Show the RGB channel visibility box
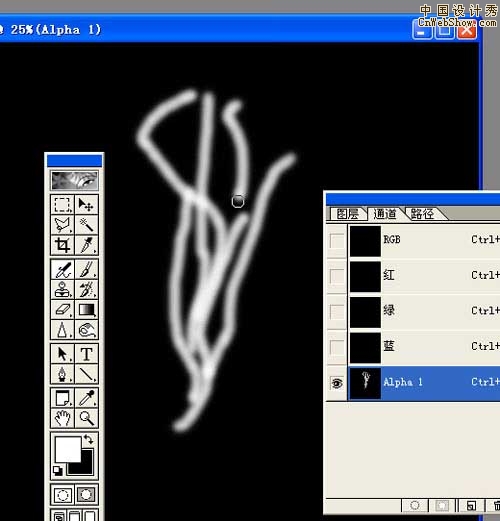 click(x=337, y=241)
